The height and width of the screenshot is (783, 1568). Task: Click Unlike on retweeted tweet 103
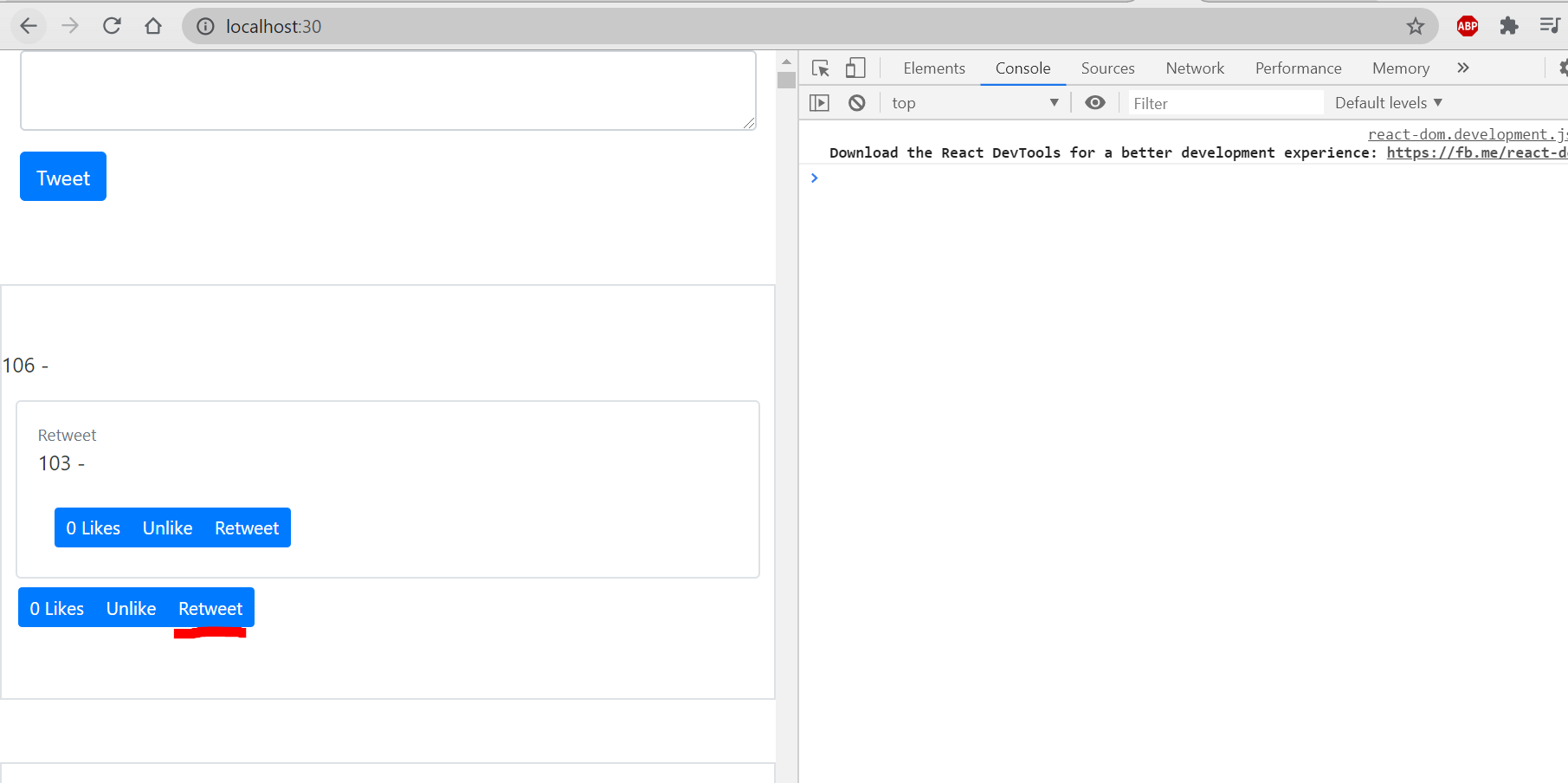167,527
